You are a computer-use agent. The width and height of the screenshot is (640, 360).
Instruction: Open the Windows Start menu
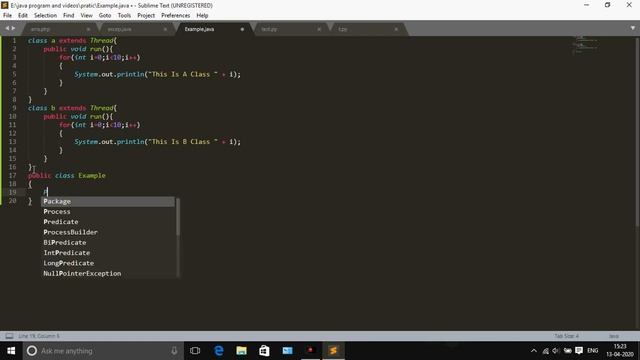click(x=11, y=351)
